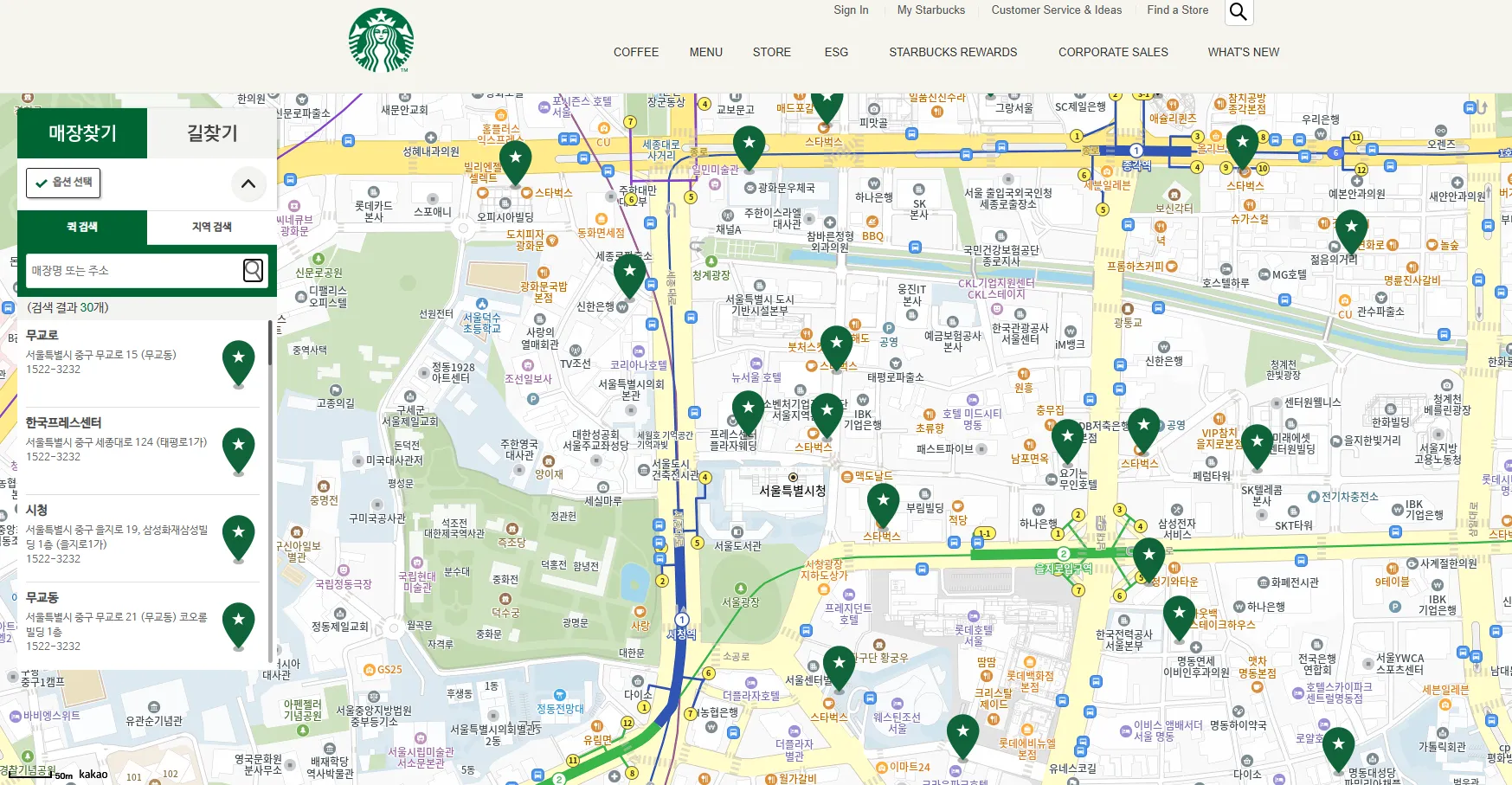
Task: Toggle the 옵션 선택 option checkbox button
Action: 63,183
